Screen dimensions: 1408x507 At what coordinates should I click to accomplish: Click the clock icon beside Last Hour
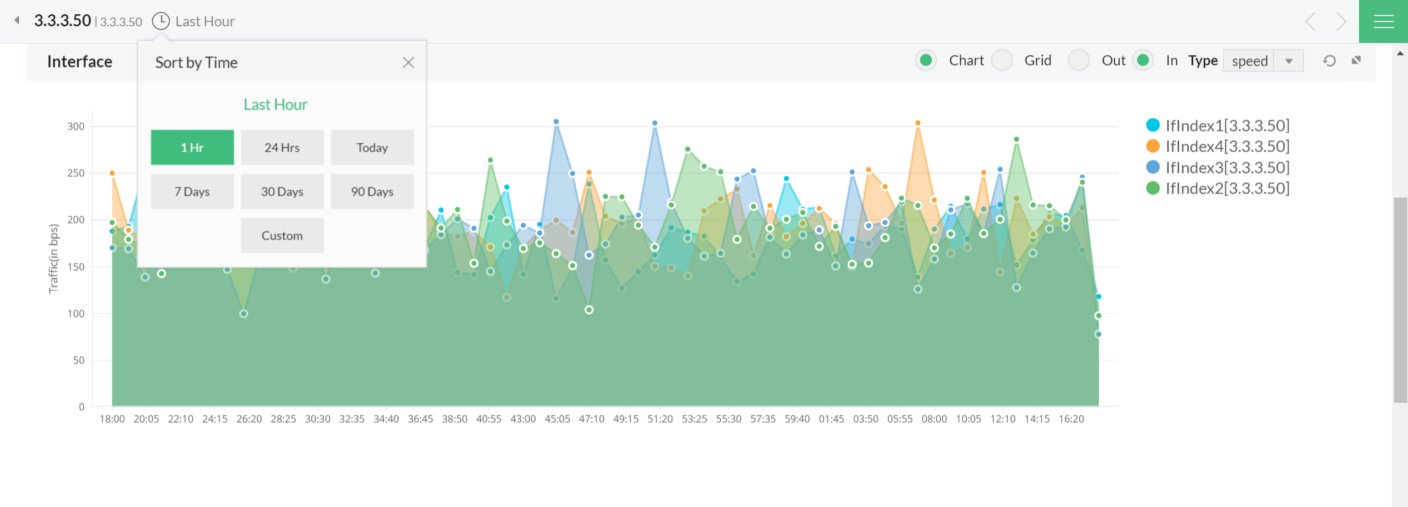pyautogui.click(x=161, y=21)
